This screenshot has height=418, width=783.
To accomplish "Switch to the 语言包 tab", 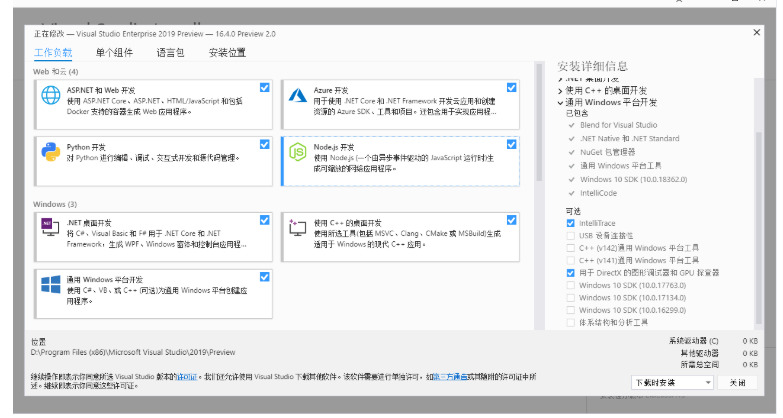I will click(170, 52).
